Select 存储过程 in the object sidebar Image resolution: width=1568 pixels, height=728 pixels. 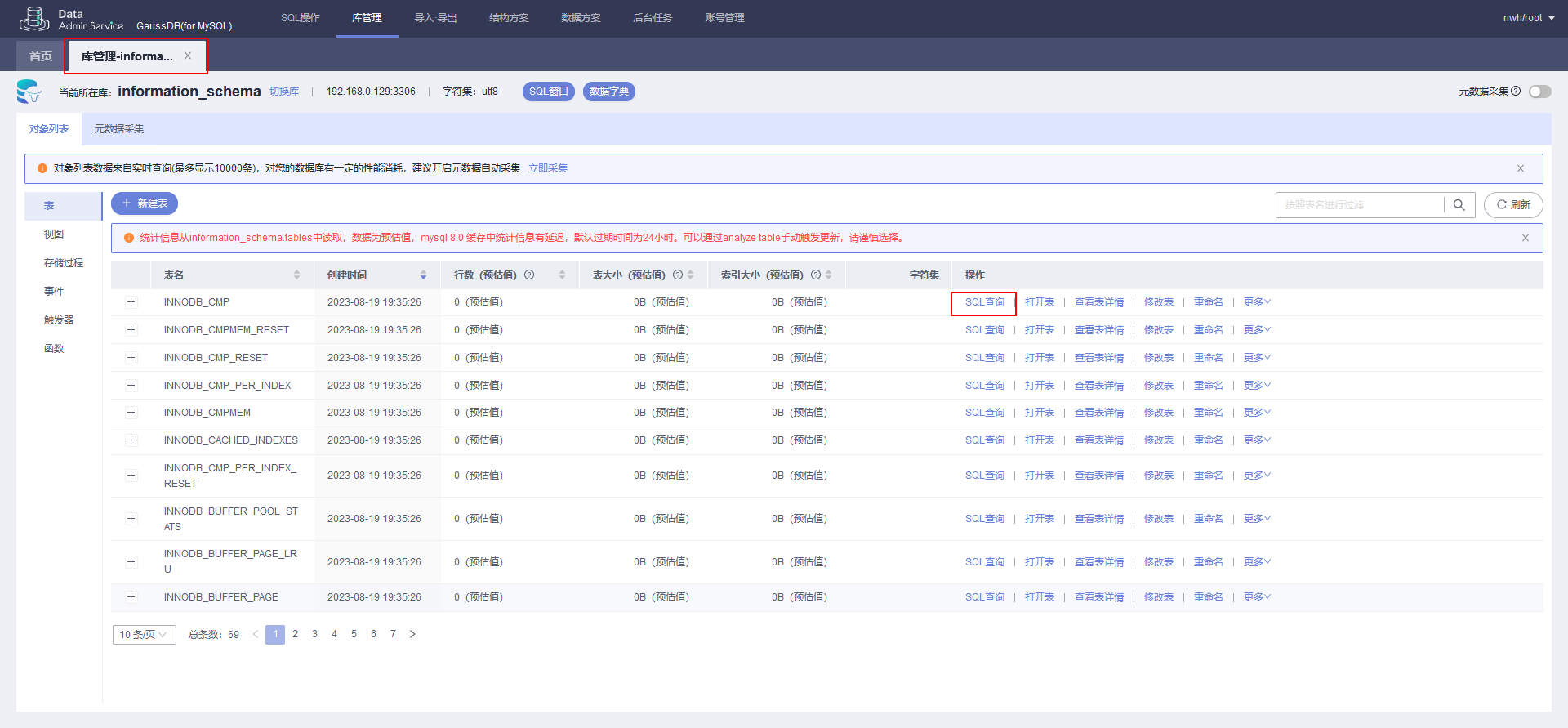[x=64, y=263]
